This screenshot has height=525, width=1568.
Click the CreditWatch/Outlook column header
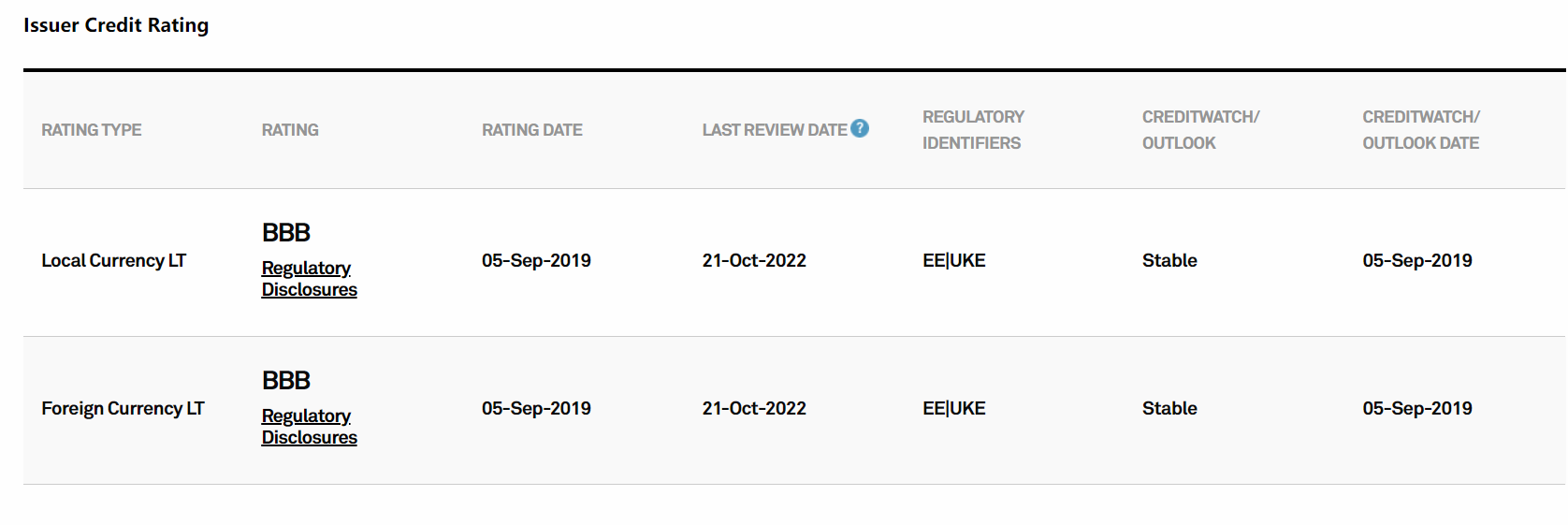[x=1200, y=130]
